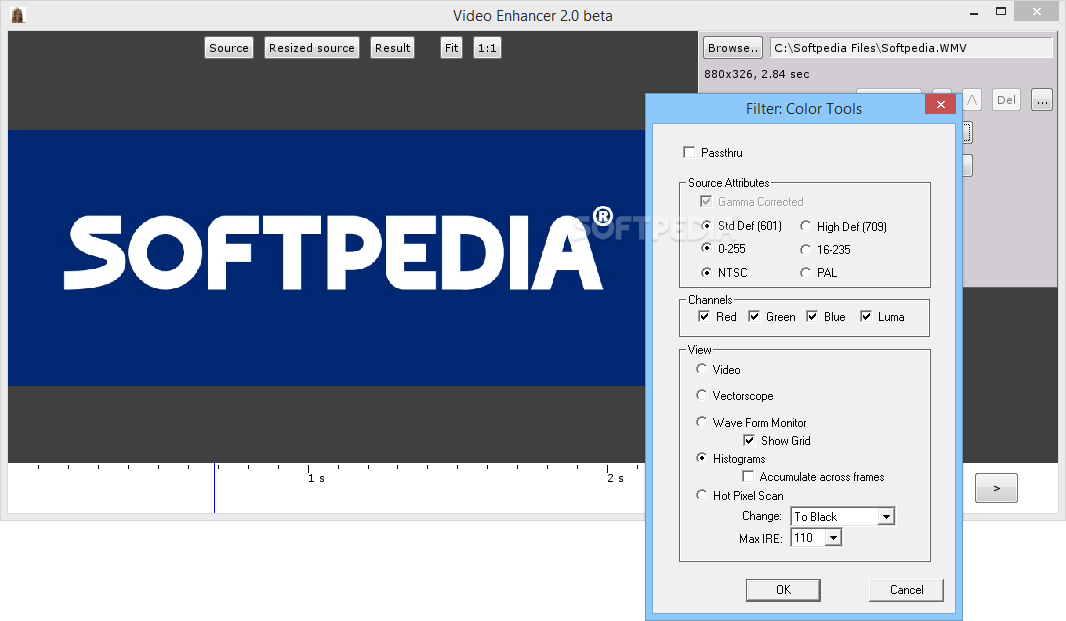Switch view to Vectorscope

pyautogui.click(x=701, y=395)
